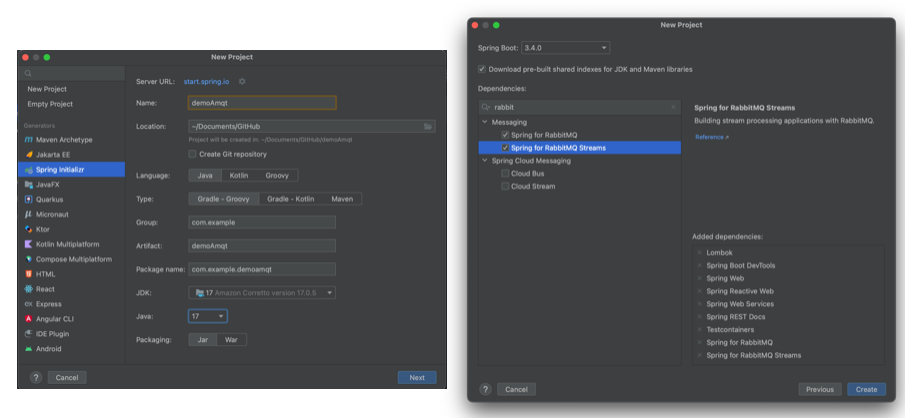Click Create to generate the project

(866, 389)
